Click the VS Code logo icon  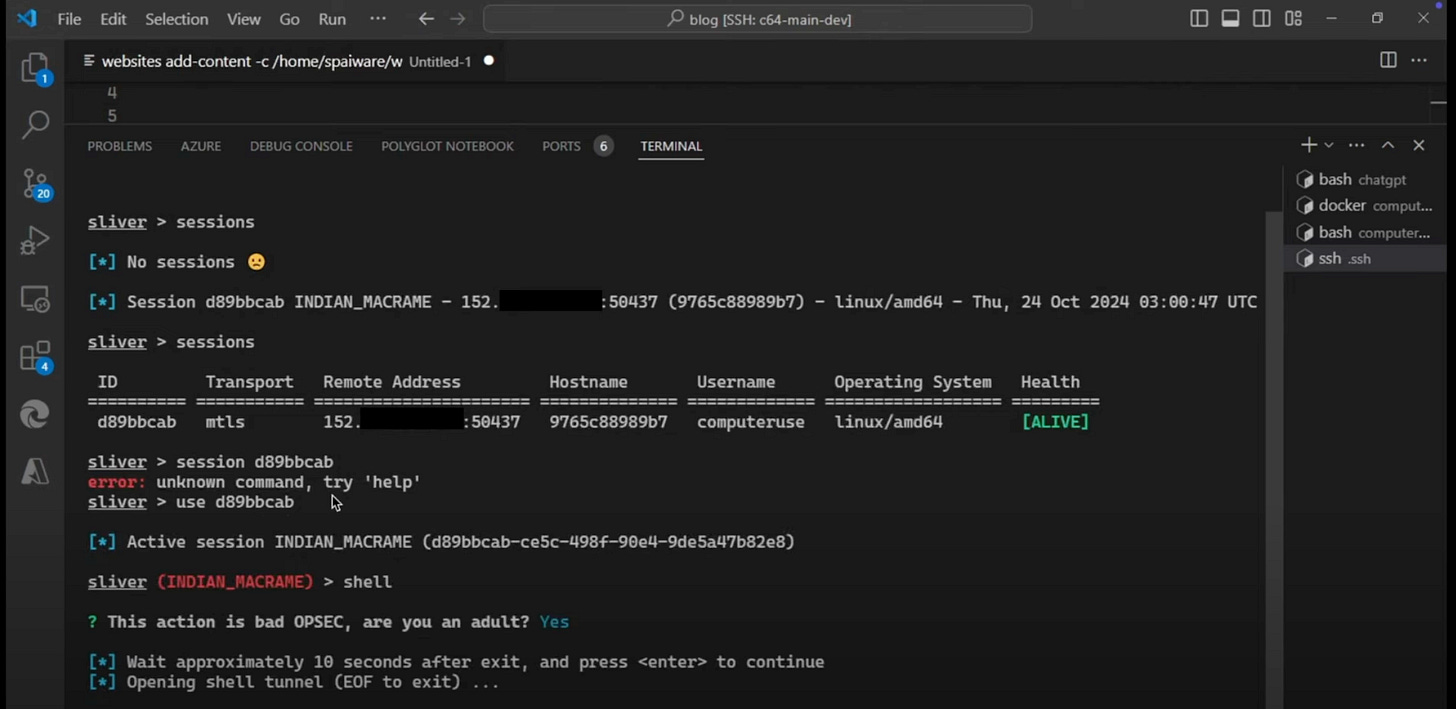click(27, 19)
